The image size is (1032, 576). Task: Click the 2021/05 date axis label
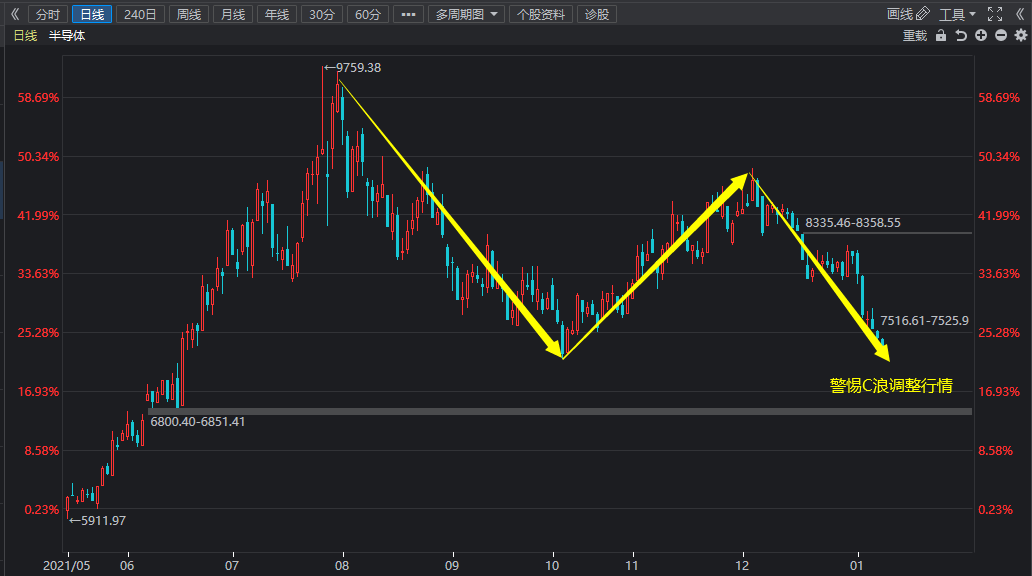pyautogui.click(x=66, y=565)
